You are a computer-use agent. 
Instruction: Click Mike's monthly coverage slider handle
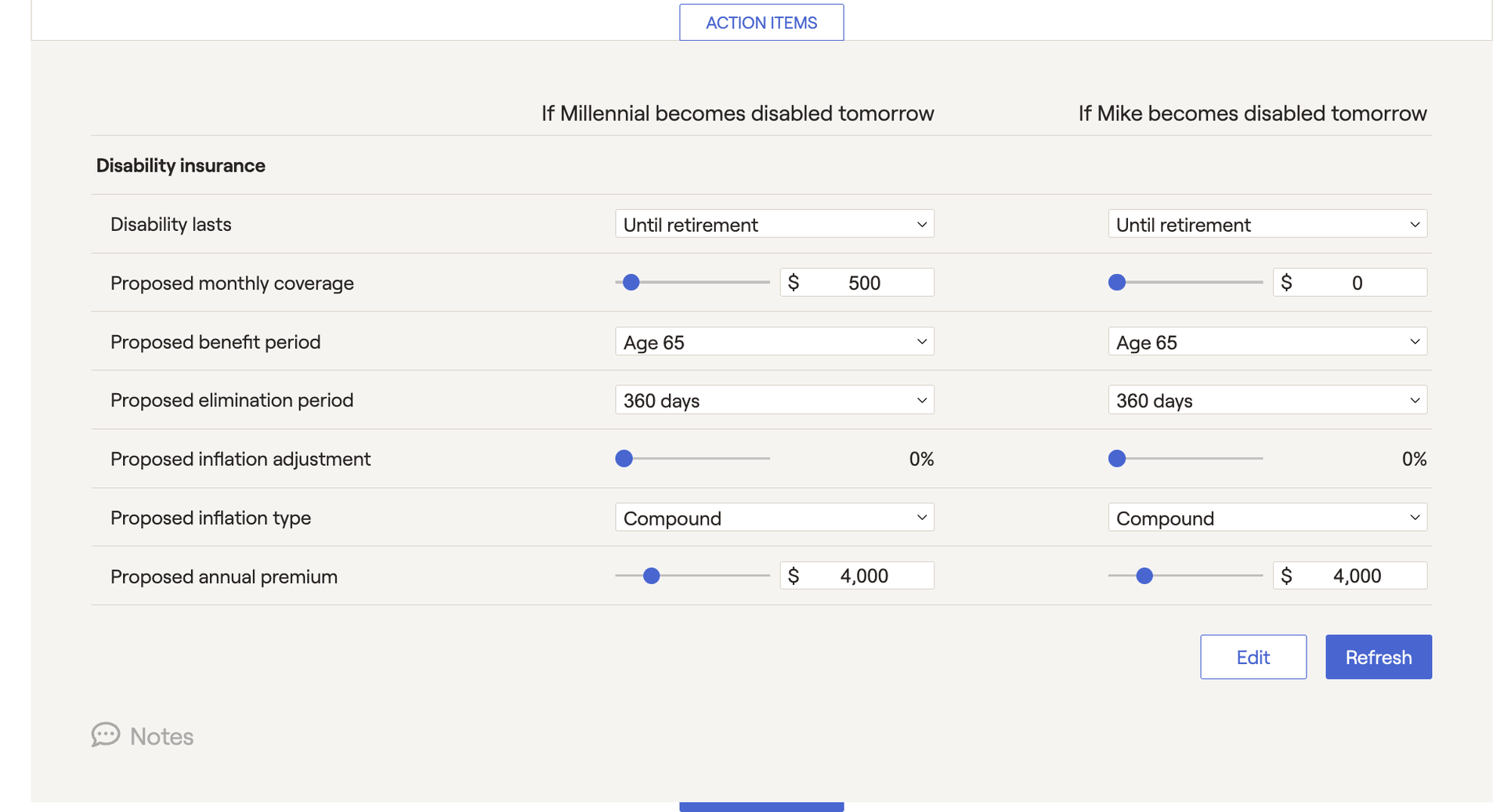tap(1117, 282)
